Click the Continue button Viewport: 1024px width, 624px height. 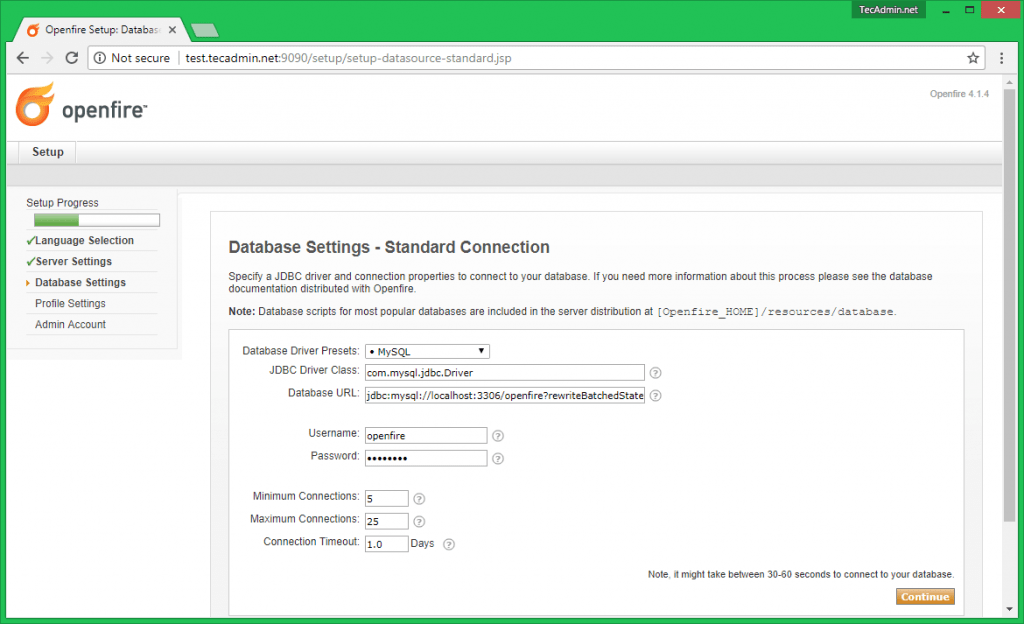click(925, 597)
